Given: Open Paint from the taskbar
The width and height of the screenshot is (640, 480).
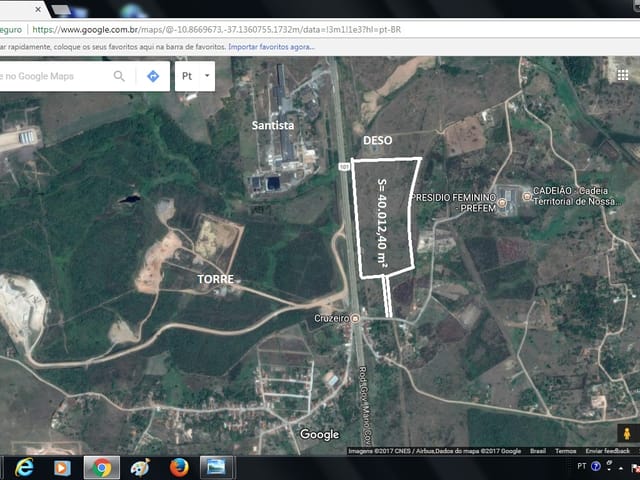Looking at the screenshot, I should coord(140,468).
